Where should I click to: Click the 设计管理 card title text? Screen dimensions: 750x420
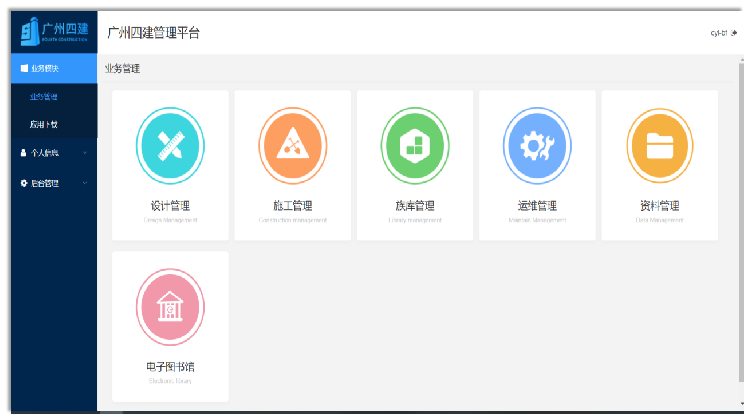point(170,206)
